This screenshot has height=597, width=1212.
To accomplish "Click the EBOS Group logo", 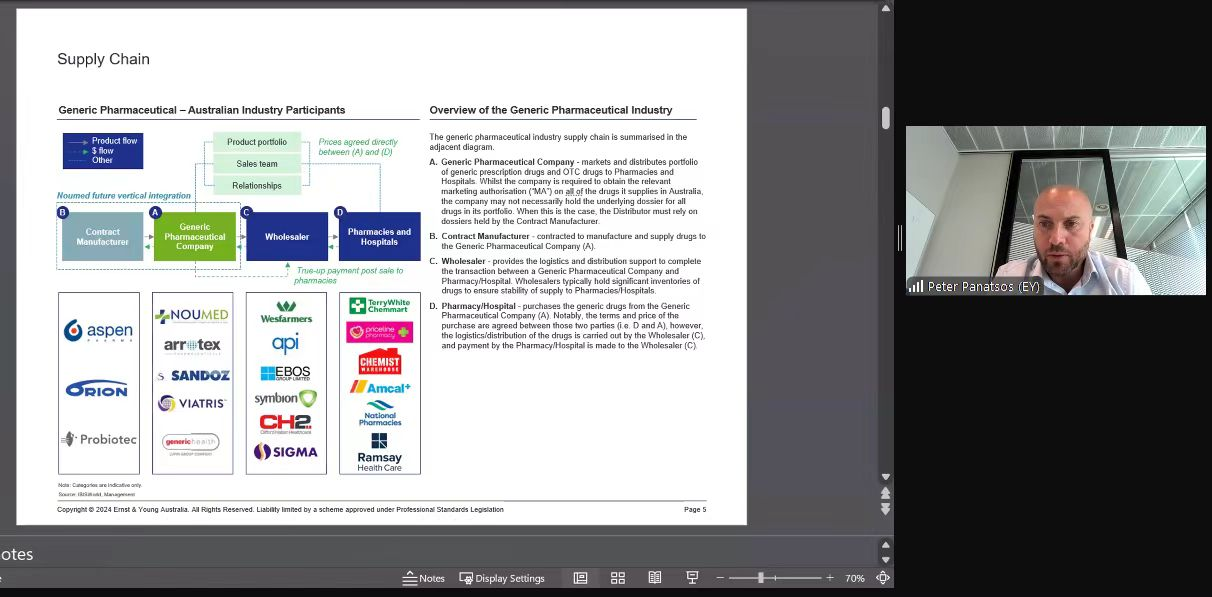I will coord(286,373).
